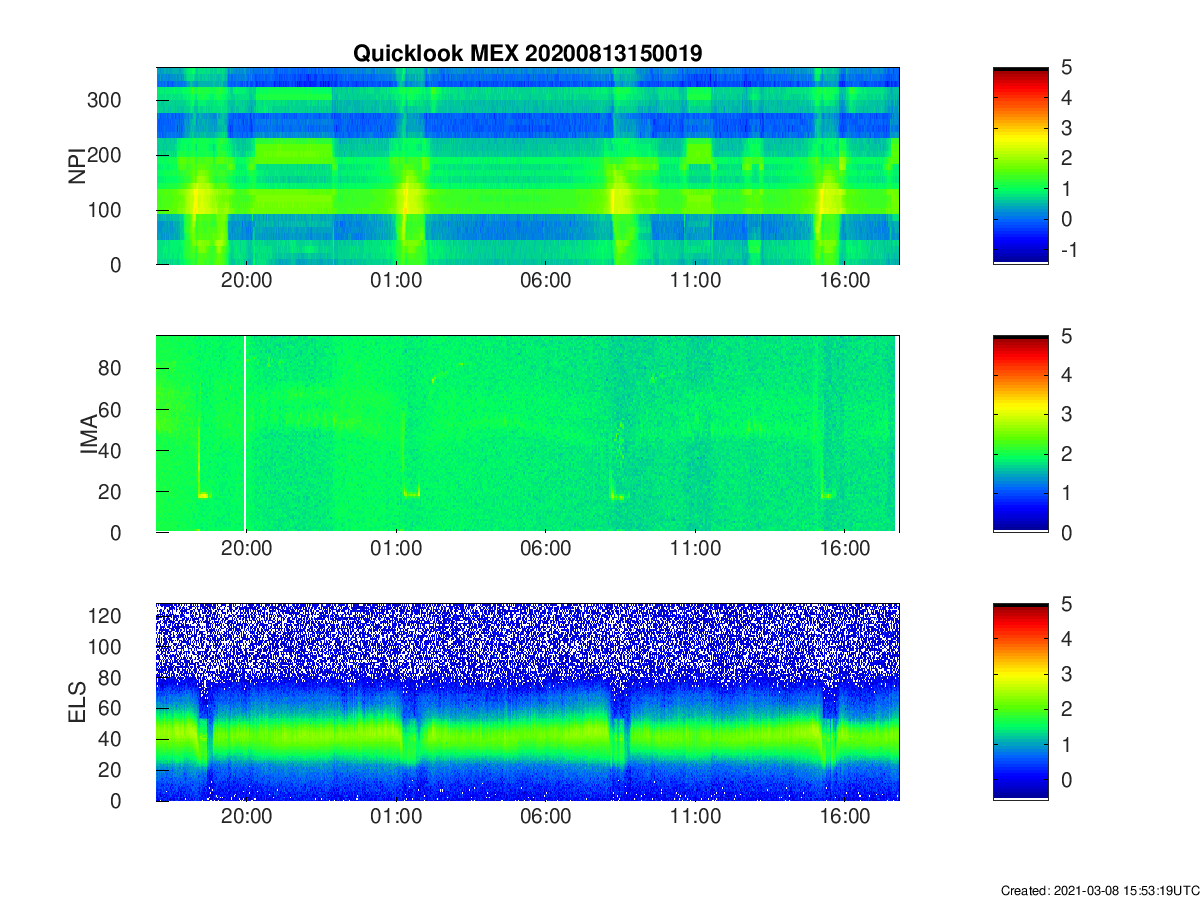Viewport: 1200px width, 900px height.
Task: Click '01:00' under the NPI plot
Action: pyautogui.click(x=396, y=281)
